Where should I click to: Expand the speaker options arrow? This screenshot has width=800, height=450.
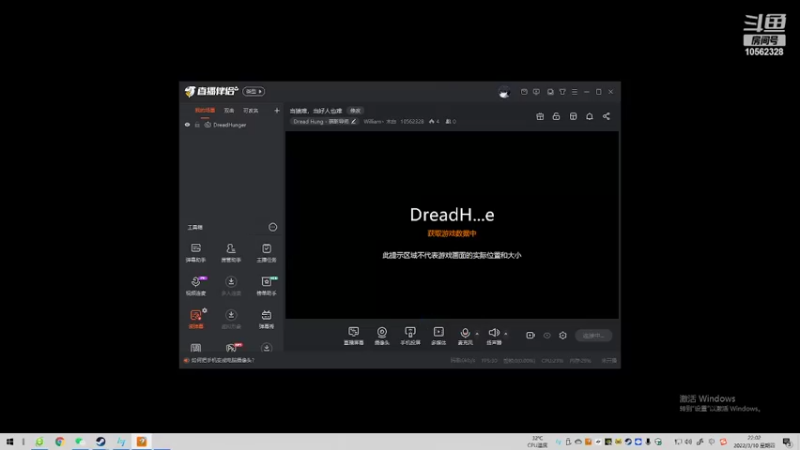pos(506,334)
